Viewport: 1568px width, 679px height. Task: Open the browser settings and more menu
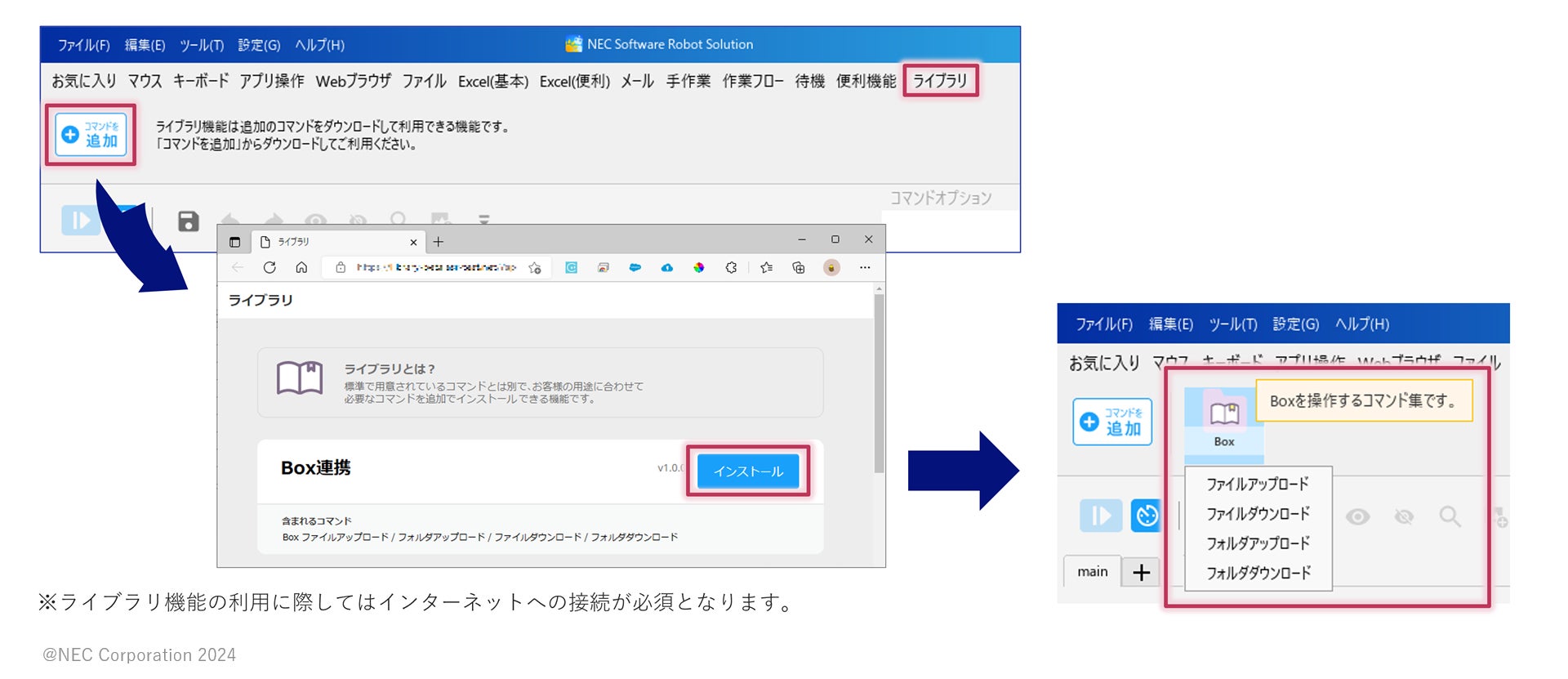click(x=865, y=267)
